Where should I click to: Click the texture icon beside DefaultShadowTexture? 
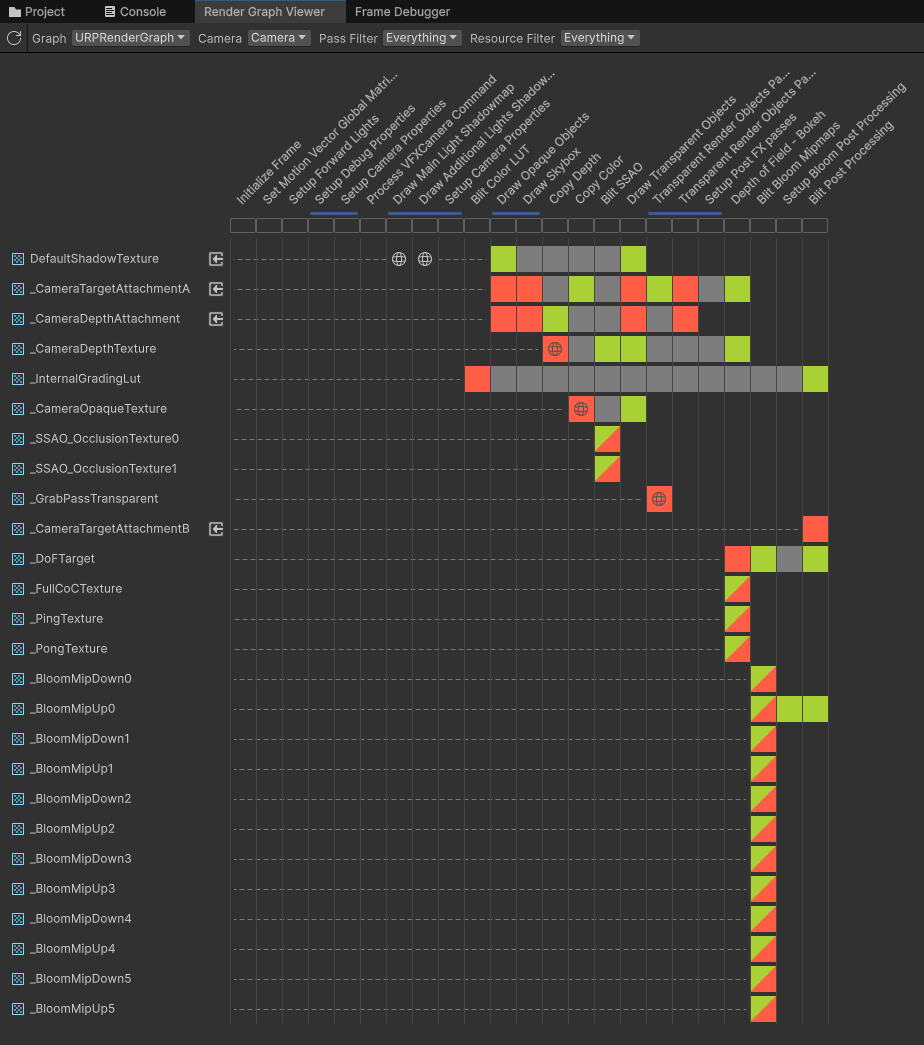(18, 258)
